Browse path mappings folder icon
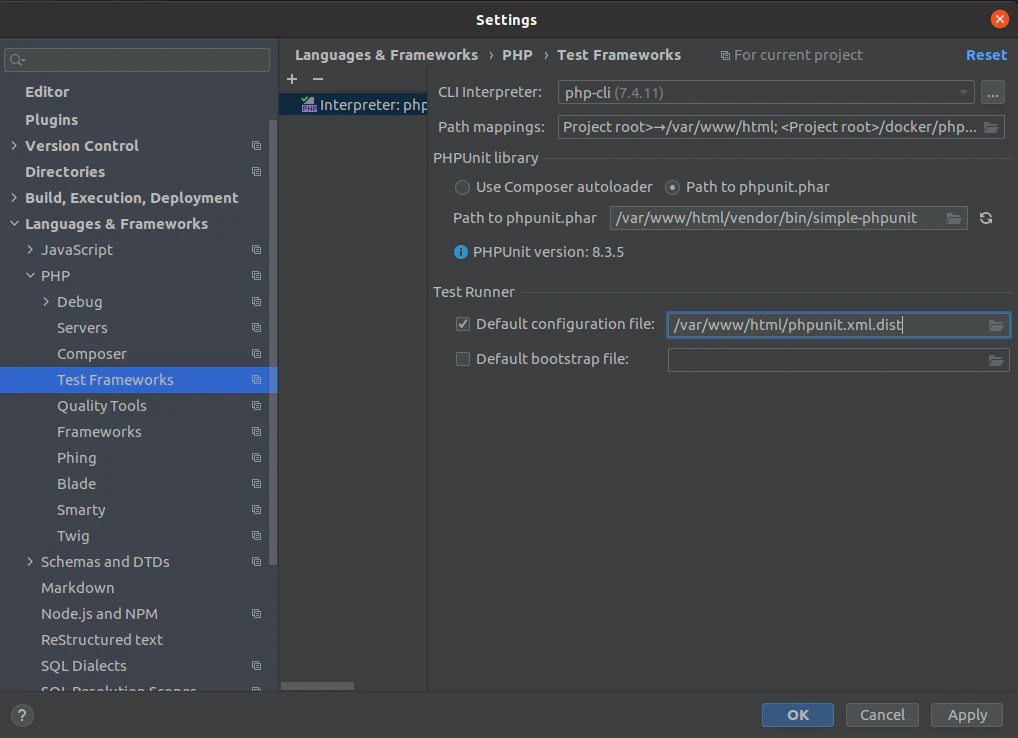 tap(991, 127)
